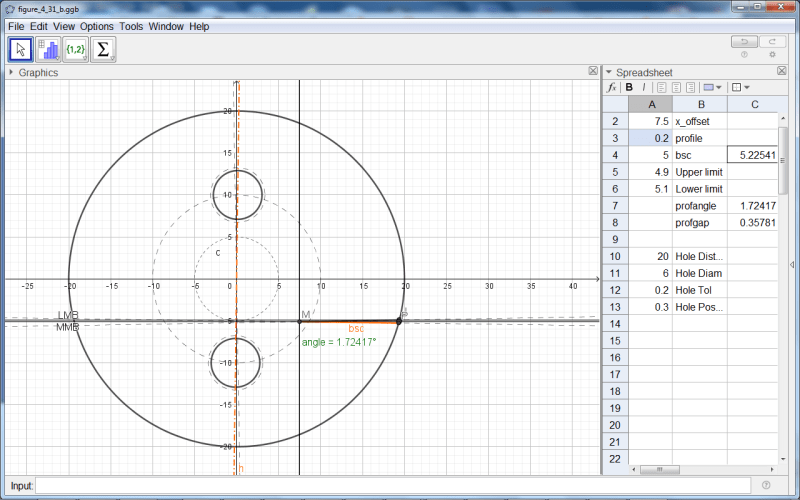Image resolution: width=800 pixels, height=500 pixels.
Task: Open the cell background color dropdown arrow
Action: point(719,87)
